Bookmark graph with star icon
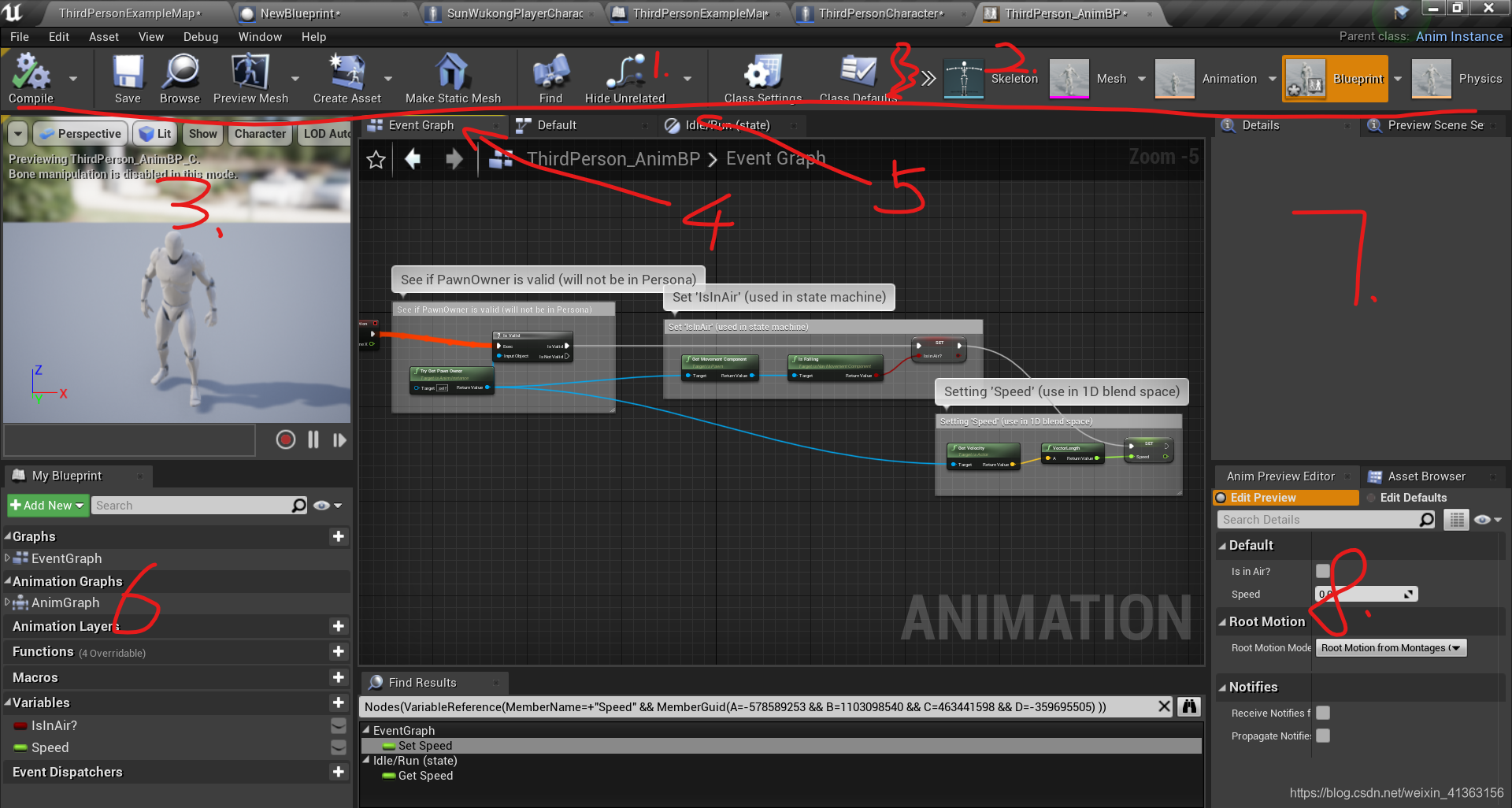Viewport: 1512px width, 808px height. pyautogui.click(x=376, y=160)
